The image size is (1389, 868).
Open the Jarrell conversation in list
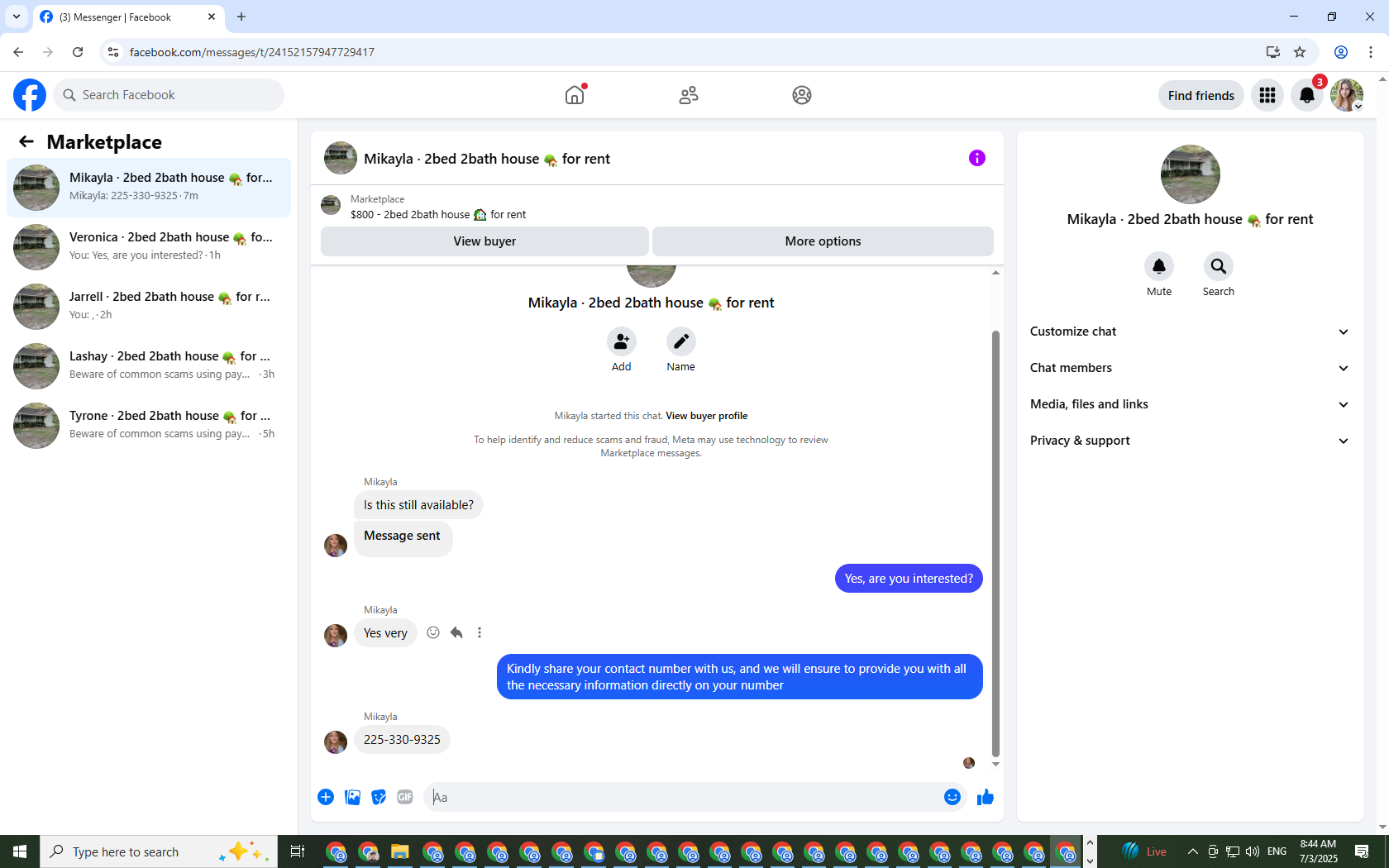(x=149, y=307)
